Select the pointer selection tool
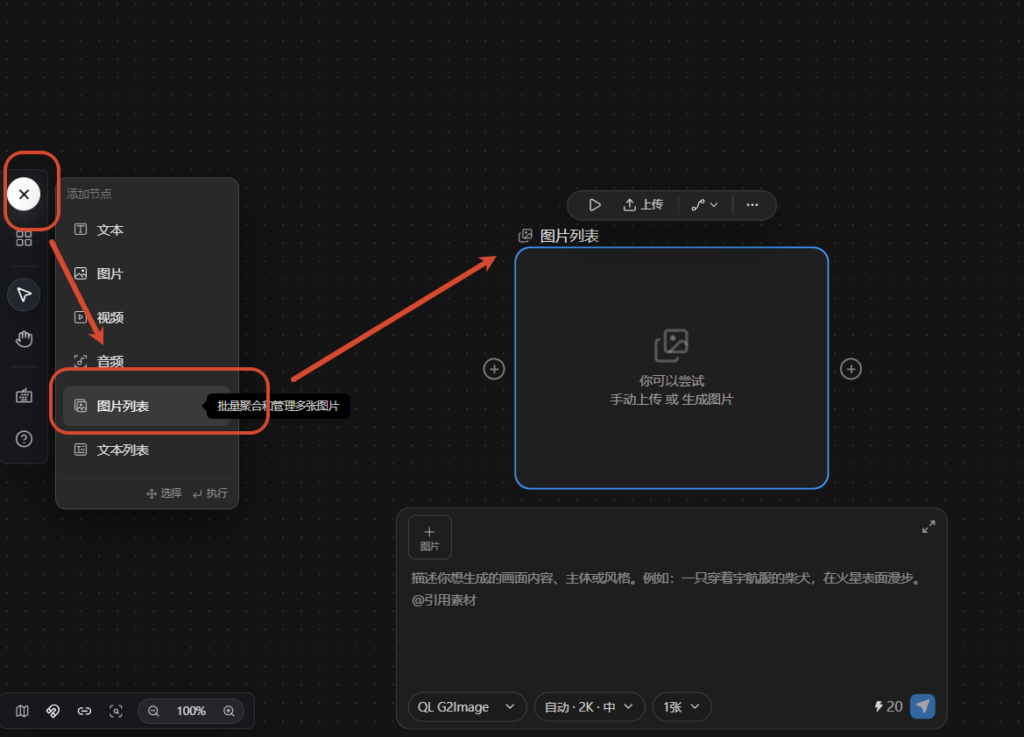Image resolution: width=1024 pixels, height=737 pixels. point(24,295)
